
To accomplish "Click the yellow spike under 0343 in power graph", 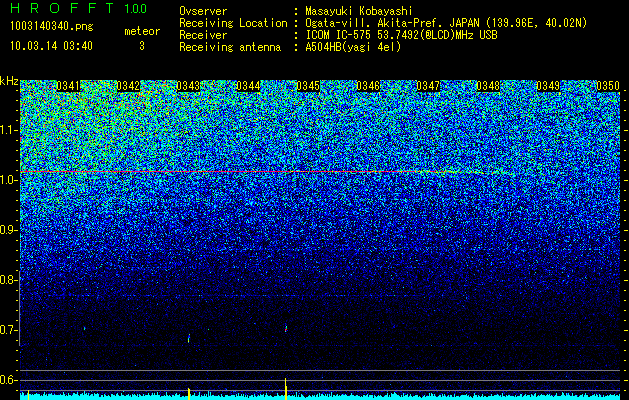I will [x=189, y=394].
